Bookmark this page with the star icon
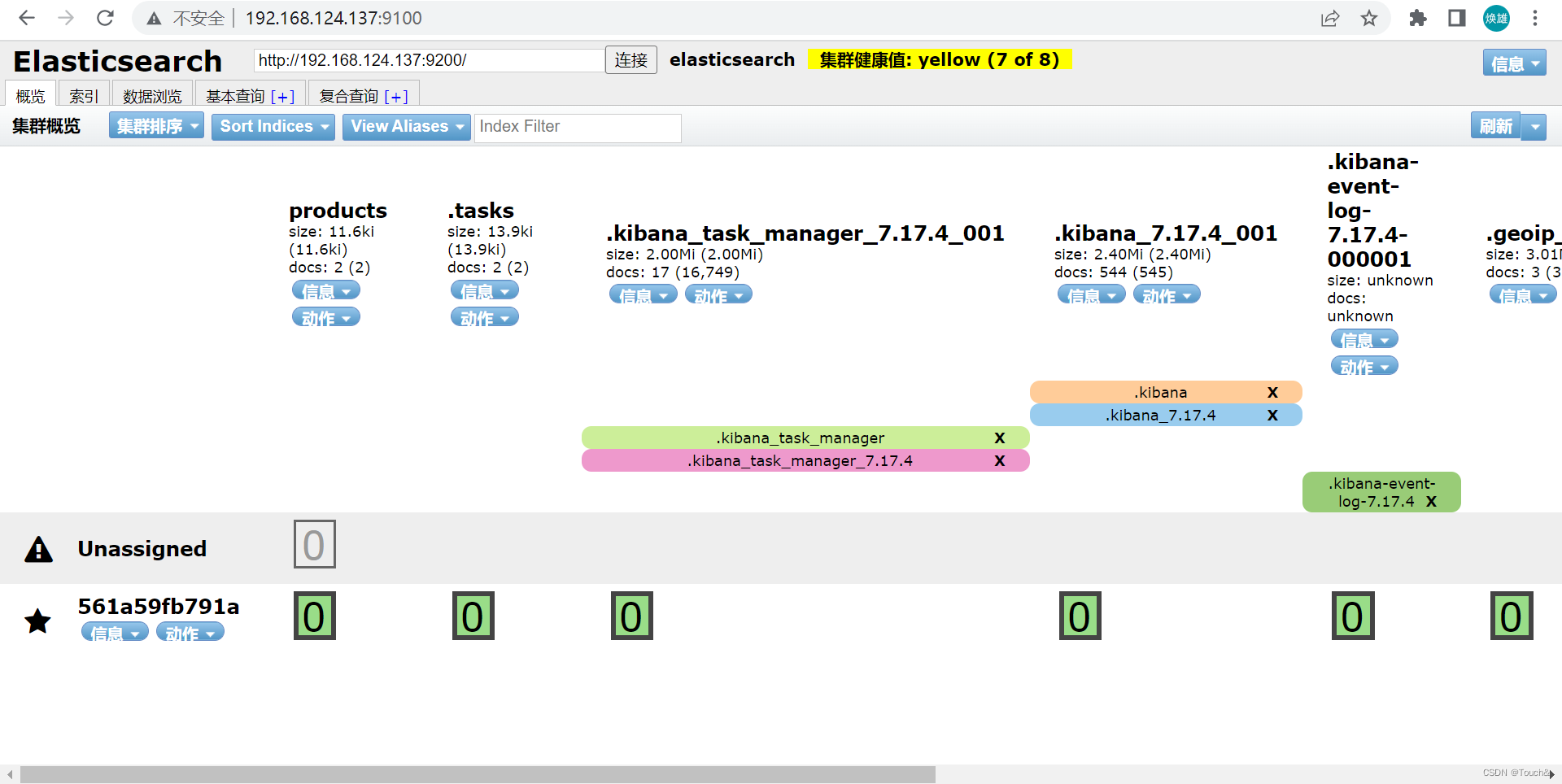Viewport: 1562px width, 784px height. point(1369,18)
